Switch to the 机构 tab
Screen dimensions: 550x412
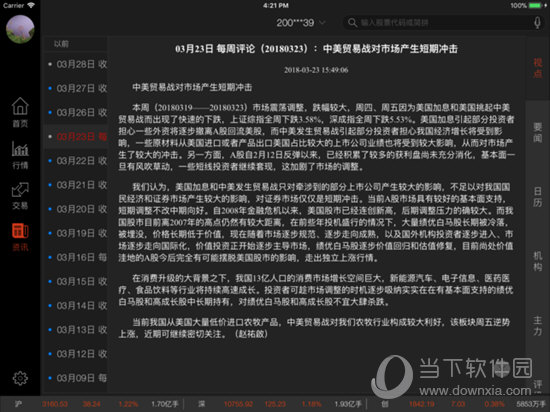[x=537, y=261]
